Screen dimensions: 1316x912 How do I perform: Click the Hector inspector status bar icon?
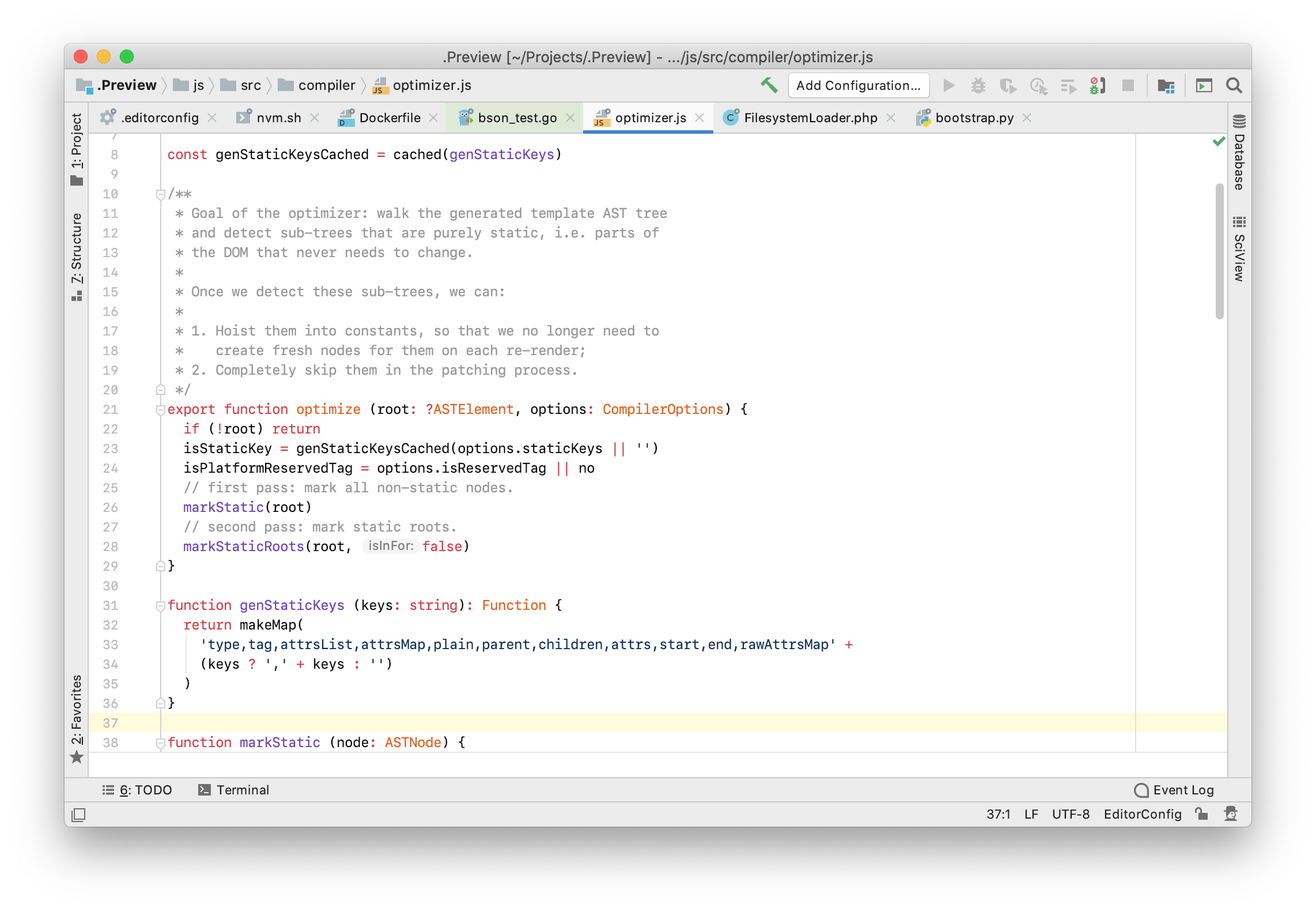(x=1231, y=813)
